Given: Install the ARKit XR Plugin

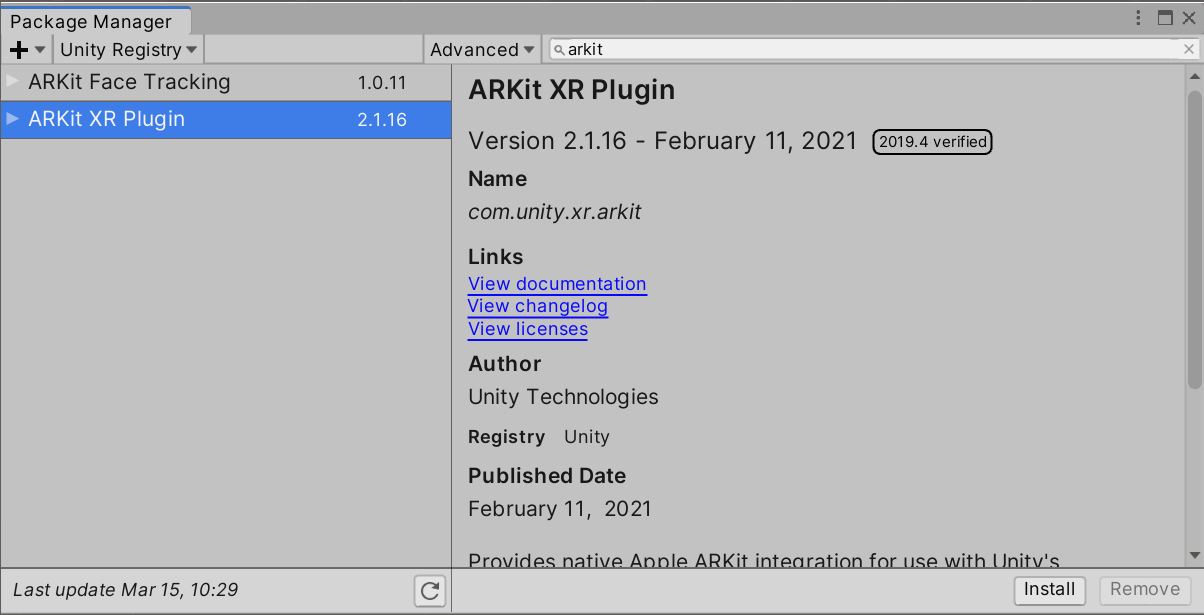Looking at the screenshot, I should click(1049, 590).
